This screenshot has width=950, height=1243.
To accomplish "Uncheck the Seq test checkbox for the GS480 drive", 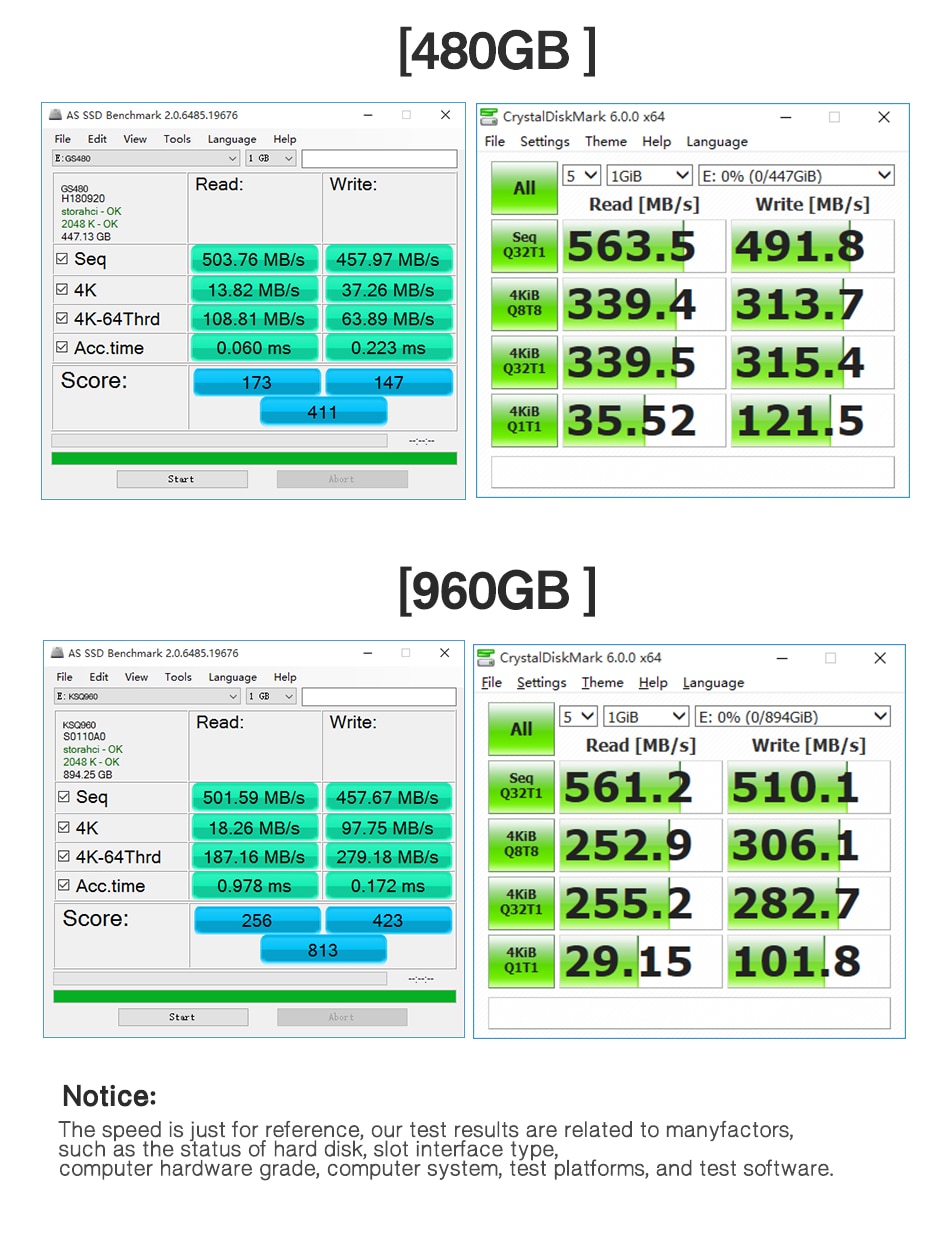I will [63, 260].
